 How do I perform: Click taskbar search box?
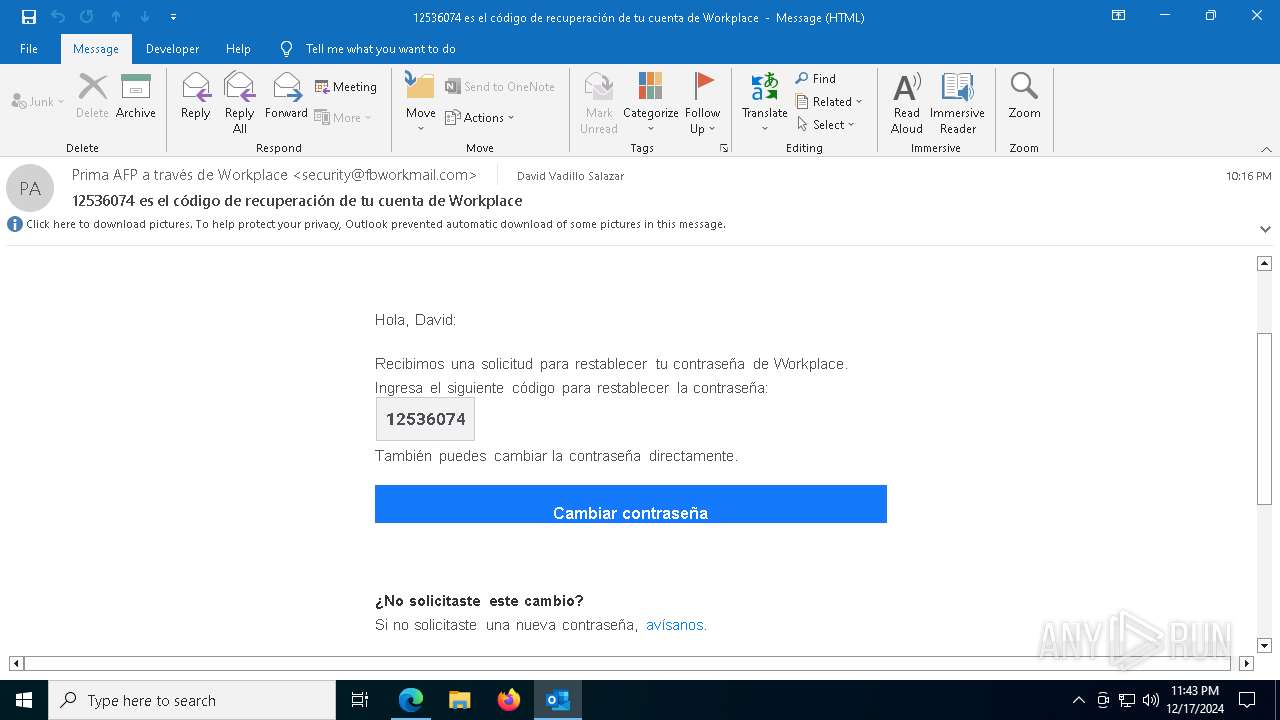coord(192,700)
